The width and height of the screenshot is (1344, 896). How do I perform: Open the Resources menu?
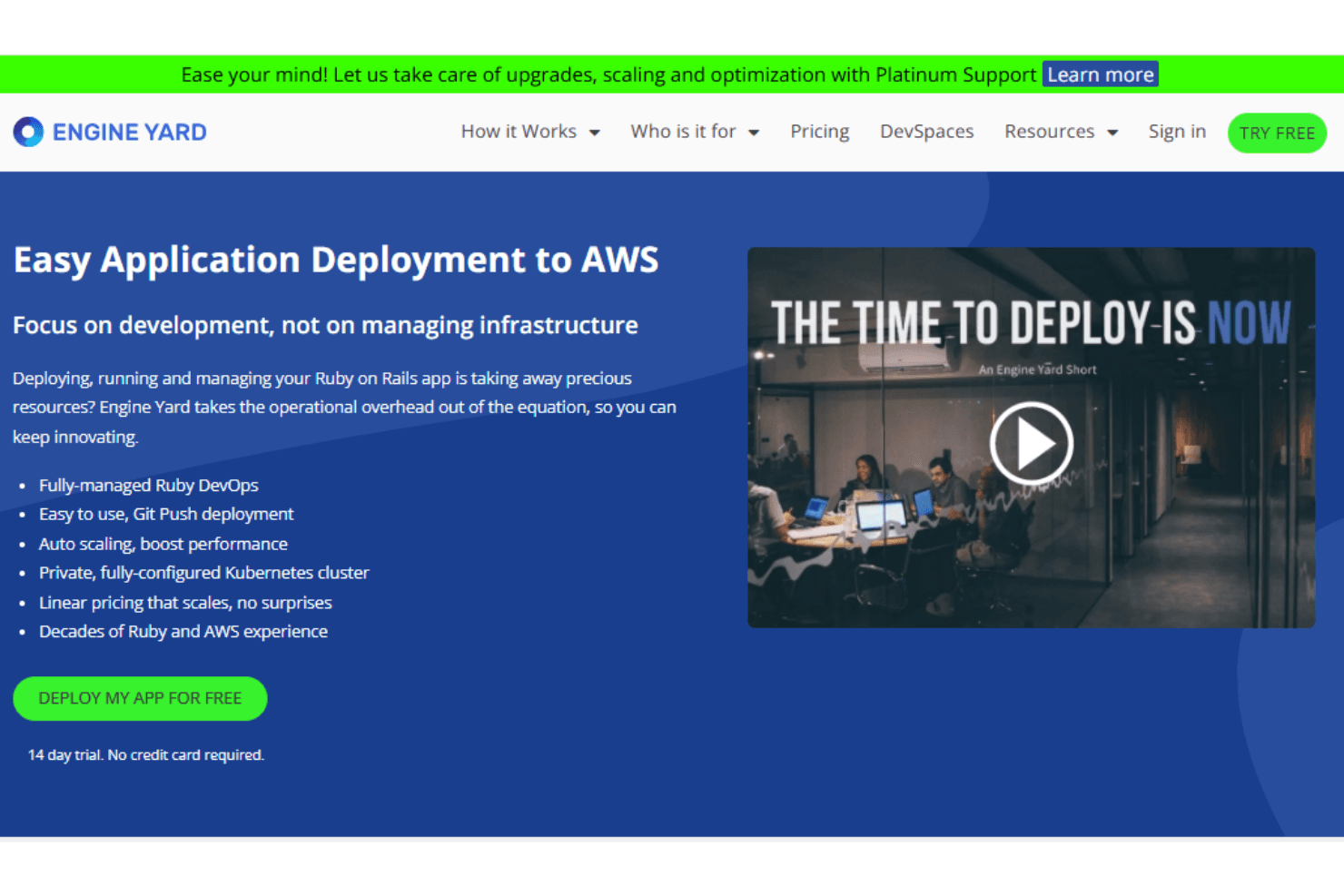tap(1061, 132)
